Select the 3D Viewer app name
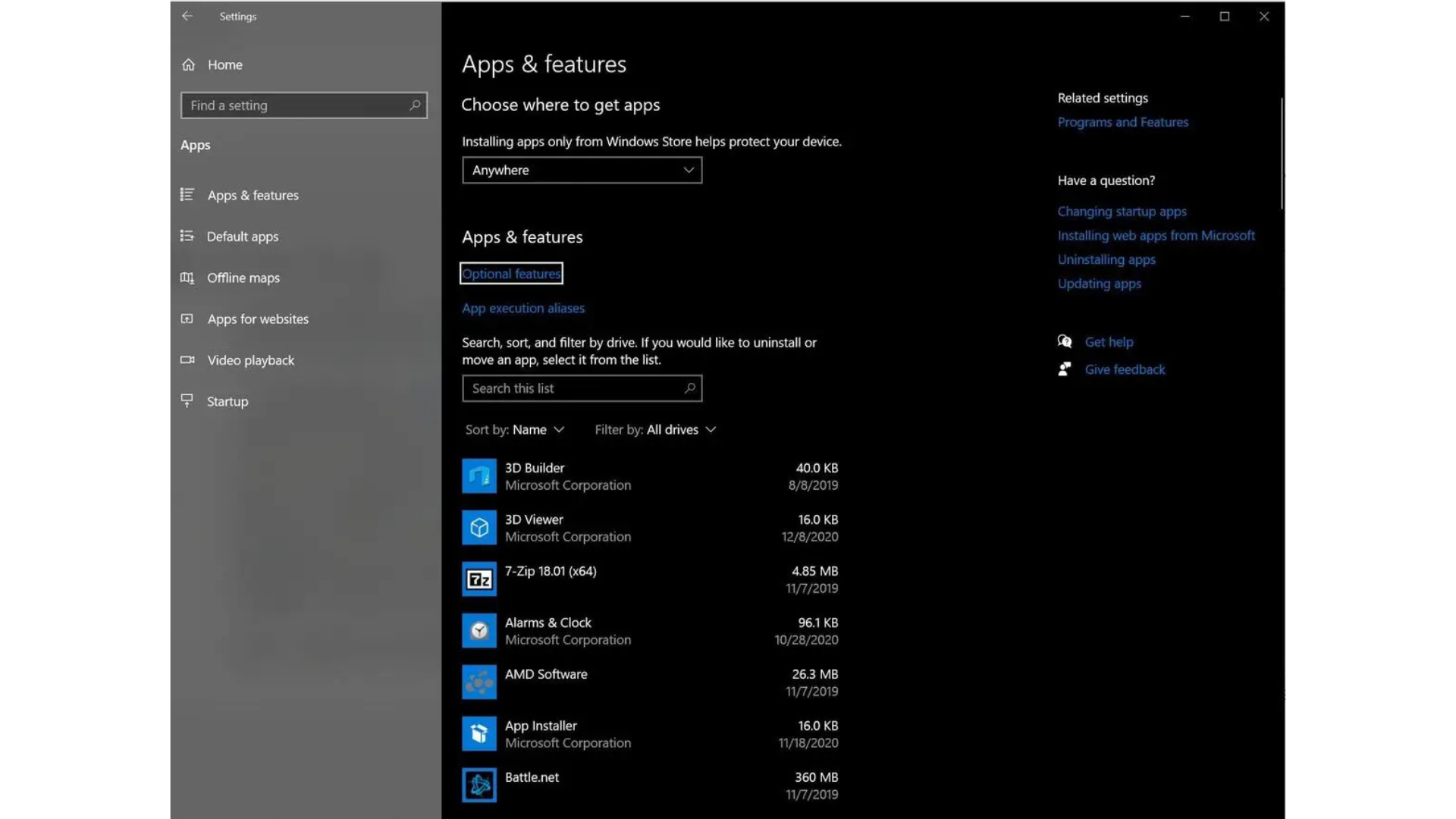Screen dimensions: 1456x819 click(x=534, y=519)
